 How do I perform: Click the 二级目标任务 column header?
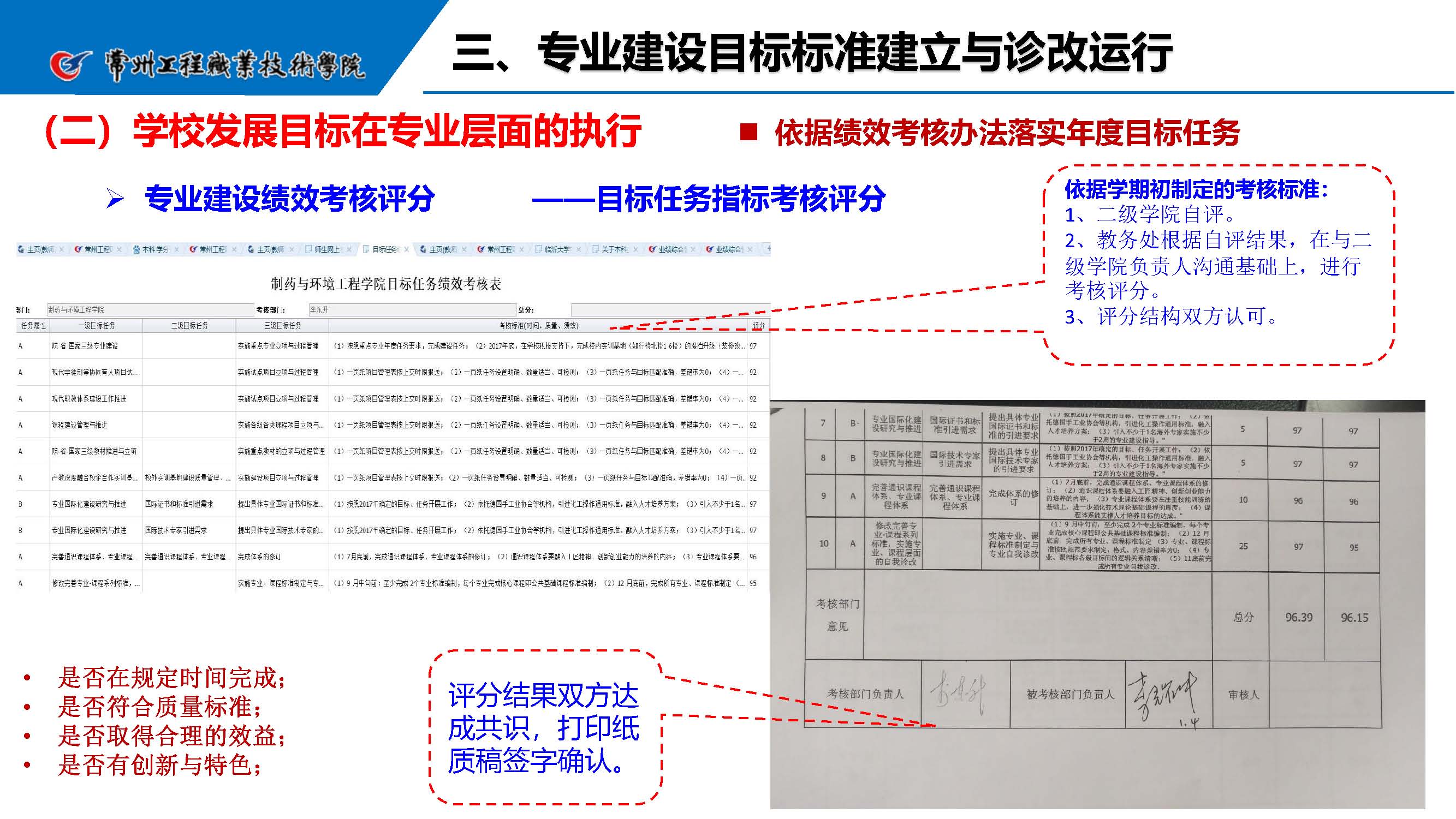(189, 325)
